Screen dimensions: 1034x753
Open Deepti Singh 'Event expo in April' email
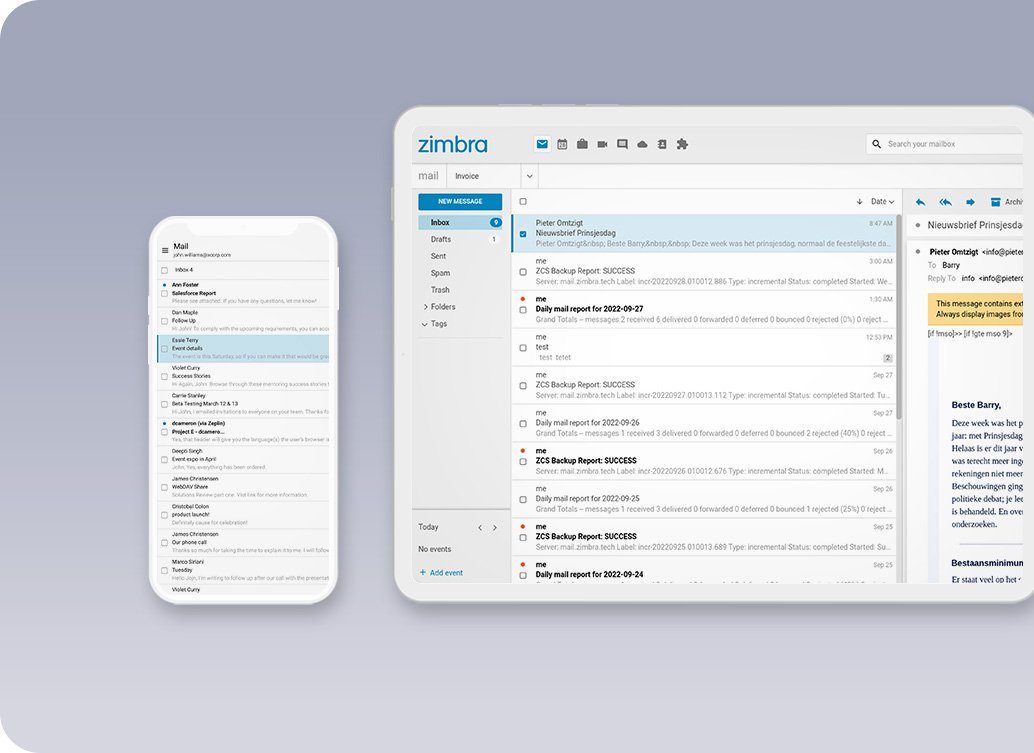click(243, 460)
